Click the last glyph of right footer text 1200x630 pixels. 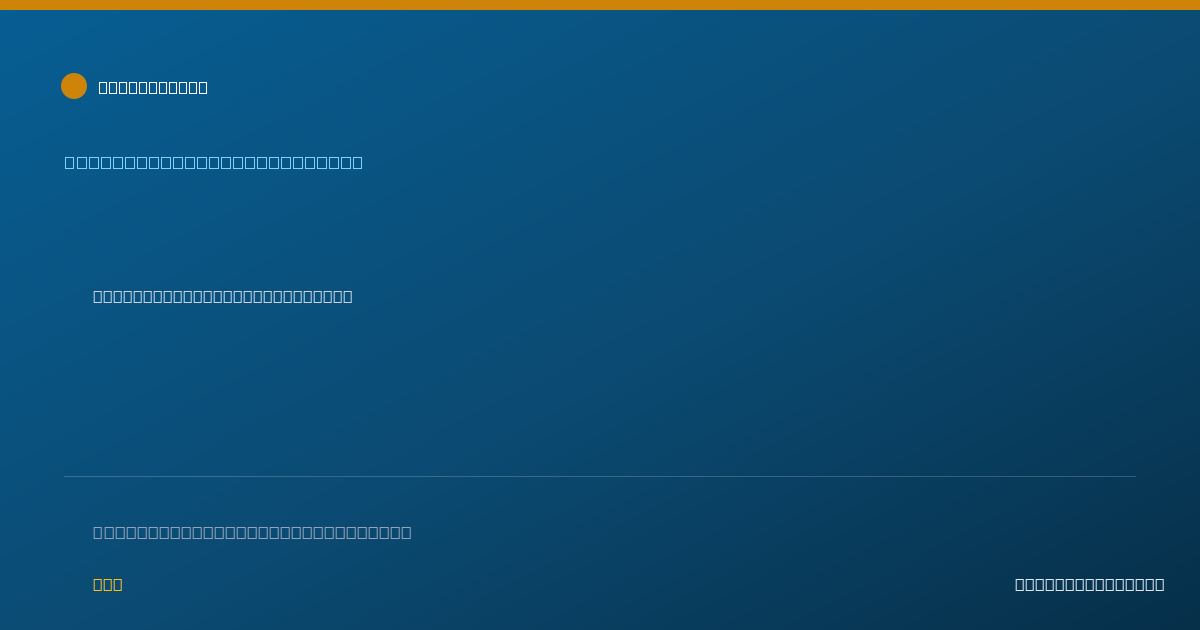point(1160,584)
